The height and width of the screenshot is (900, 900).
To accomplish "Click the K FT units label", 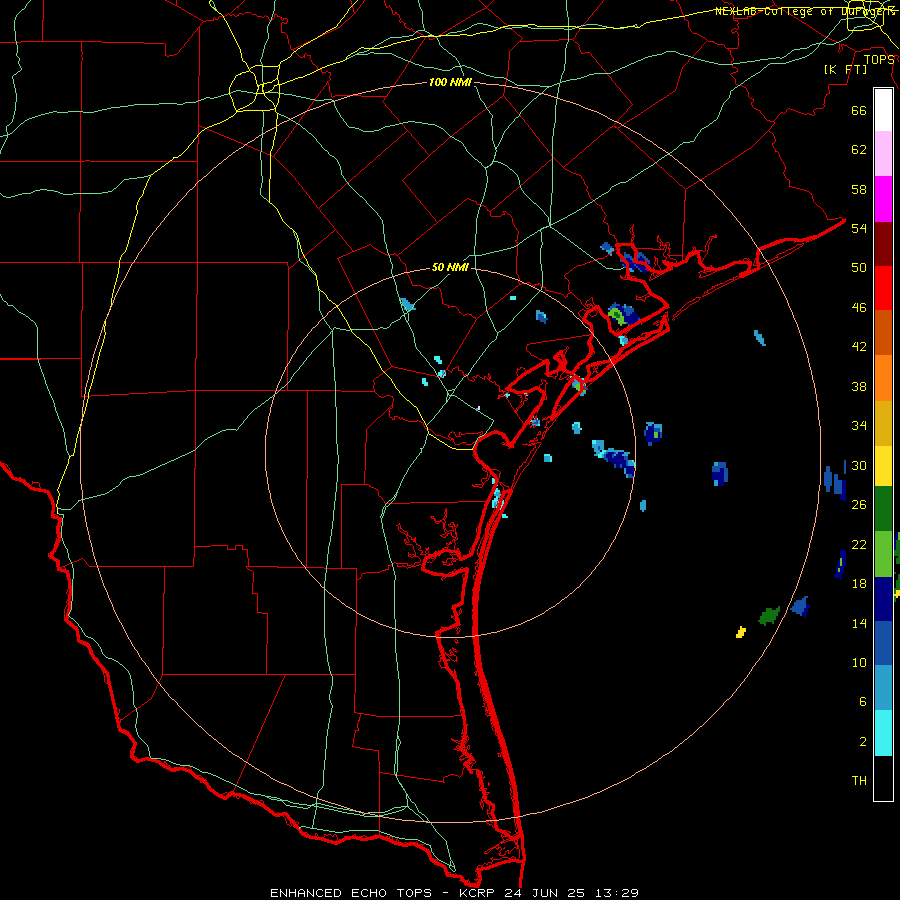I will coord(845,70).
